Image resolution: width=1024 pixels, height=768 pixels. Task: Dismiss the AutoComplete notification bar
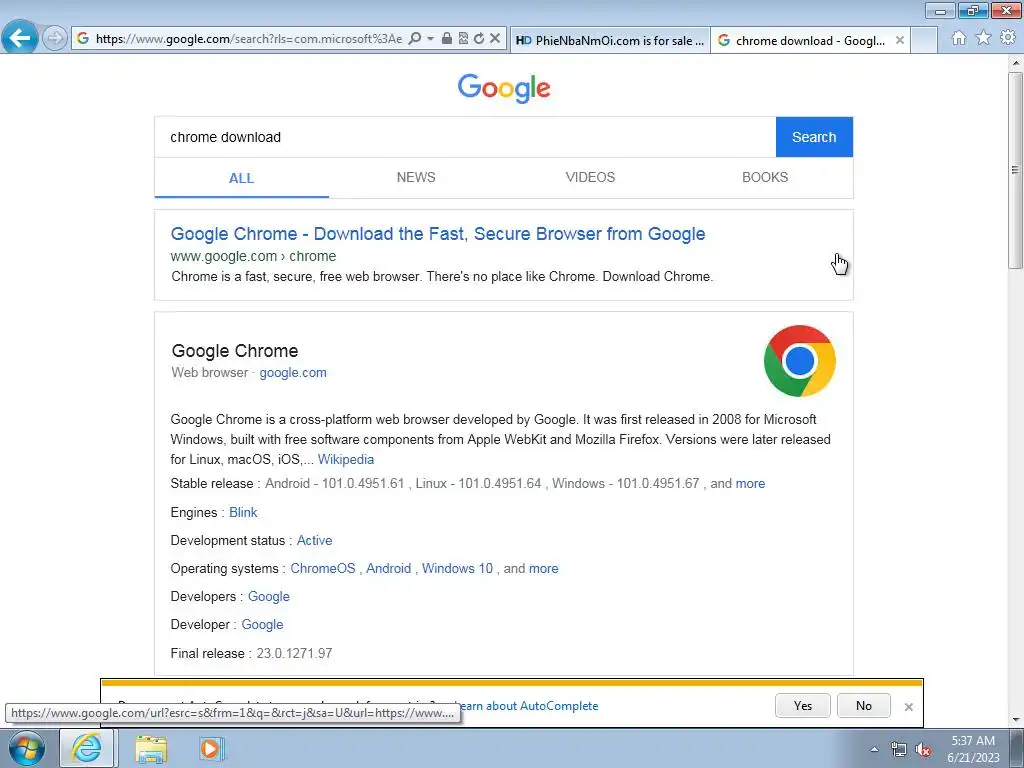tap(908, 707)
